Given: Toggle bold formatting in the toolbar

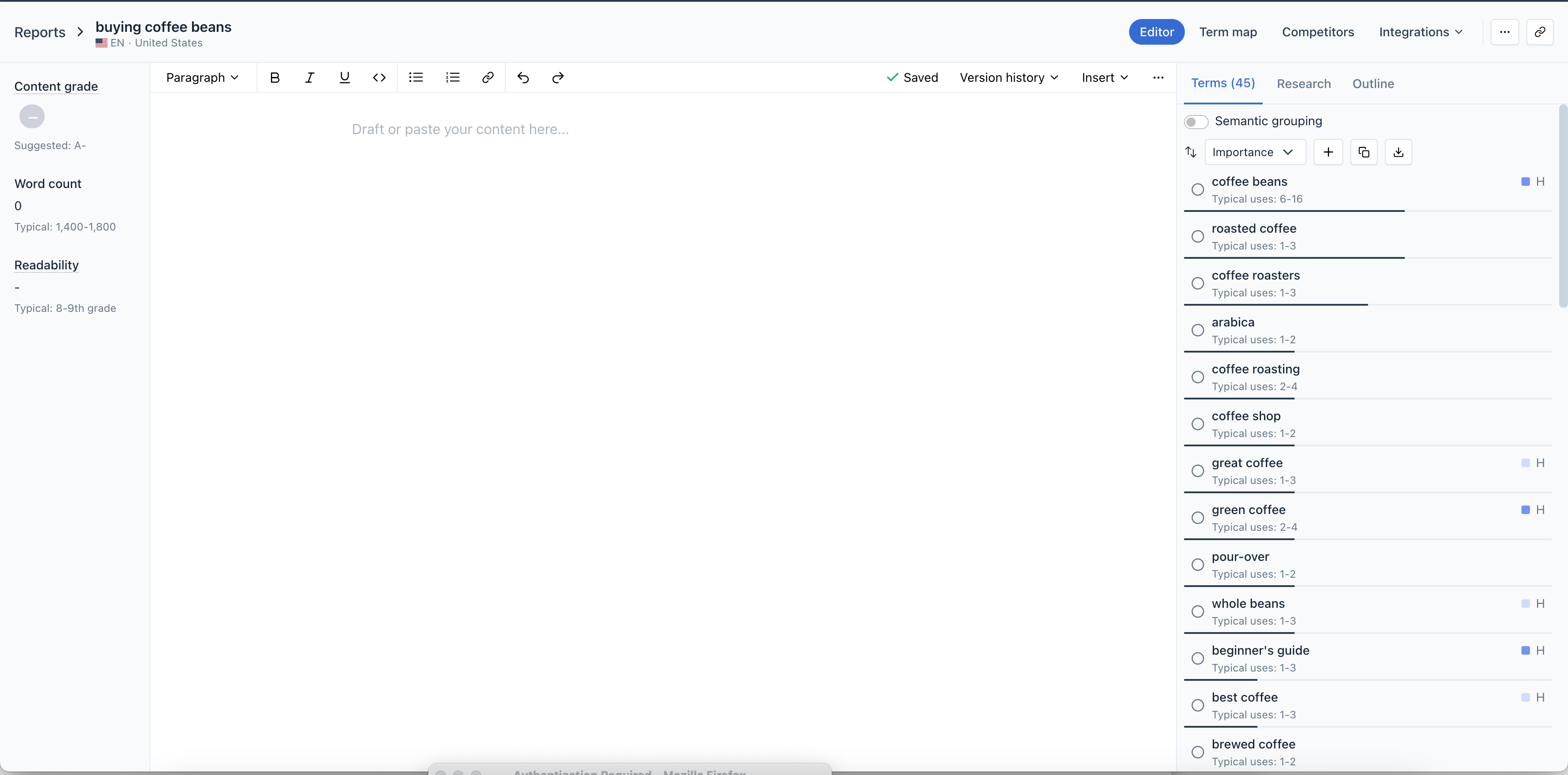Looking at the screenshot, I should [274, 77].
